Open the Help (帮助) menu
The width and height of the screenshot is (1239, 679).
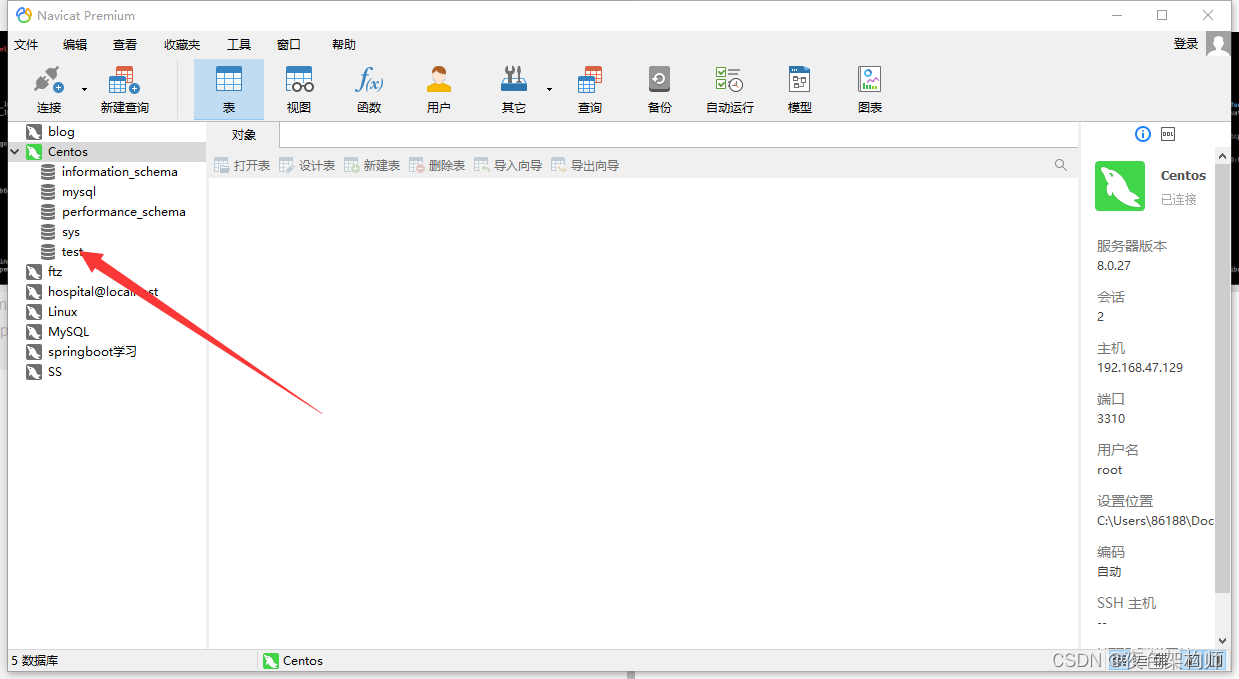coord(344,45)
